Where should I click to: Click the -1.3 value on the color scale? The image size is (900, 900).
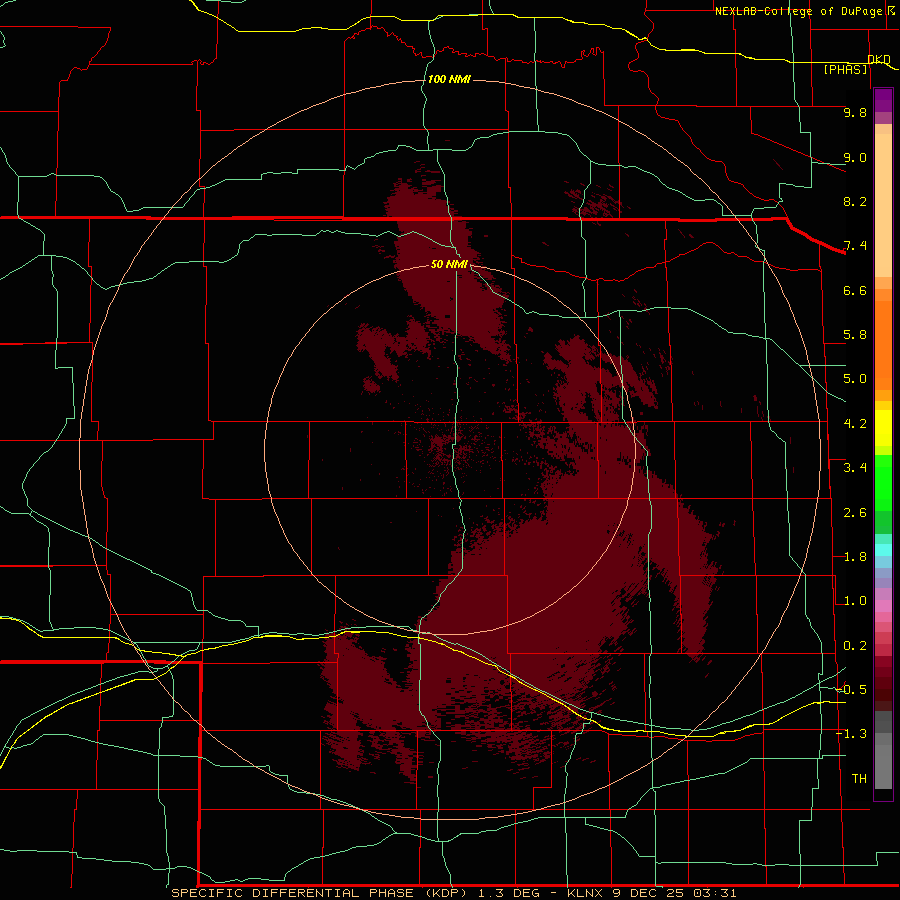tap(851, 734)
